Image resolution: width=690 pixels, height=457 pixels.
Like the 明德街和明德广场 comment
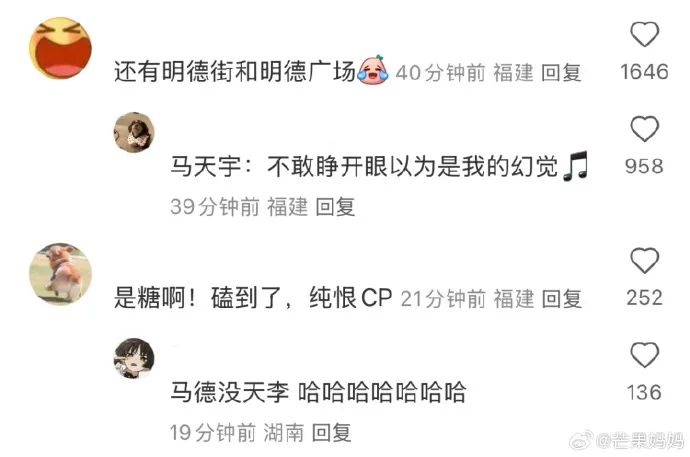[644, 34]
